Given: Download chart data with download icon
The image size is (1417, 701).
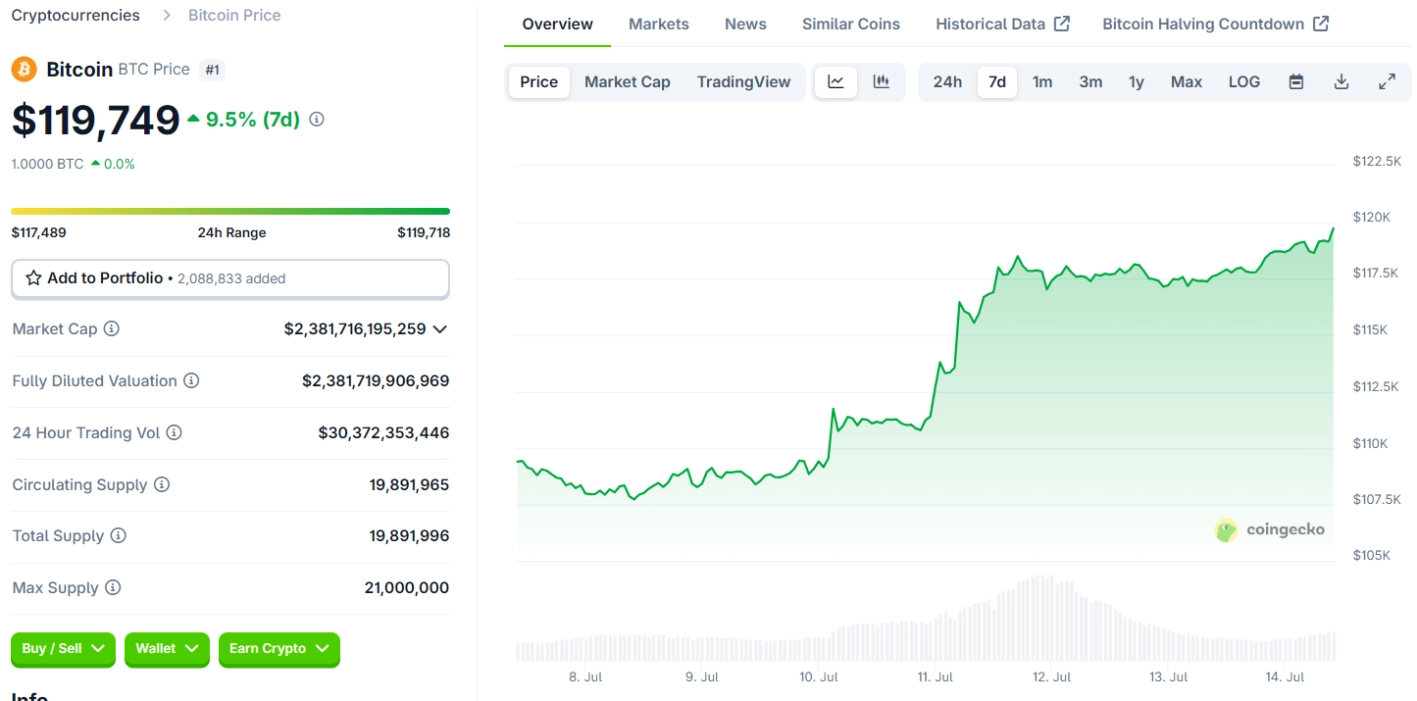Looking at the screenshot, I should (x=1342, y=82).
